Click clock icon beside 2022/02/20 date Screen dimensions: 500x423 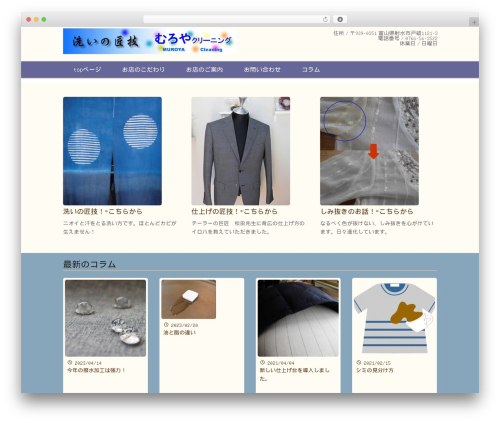click(x=166, y=325)
